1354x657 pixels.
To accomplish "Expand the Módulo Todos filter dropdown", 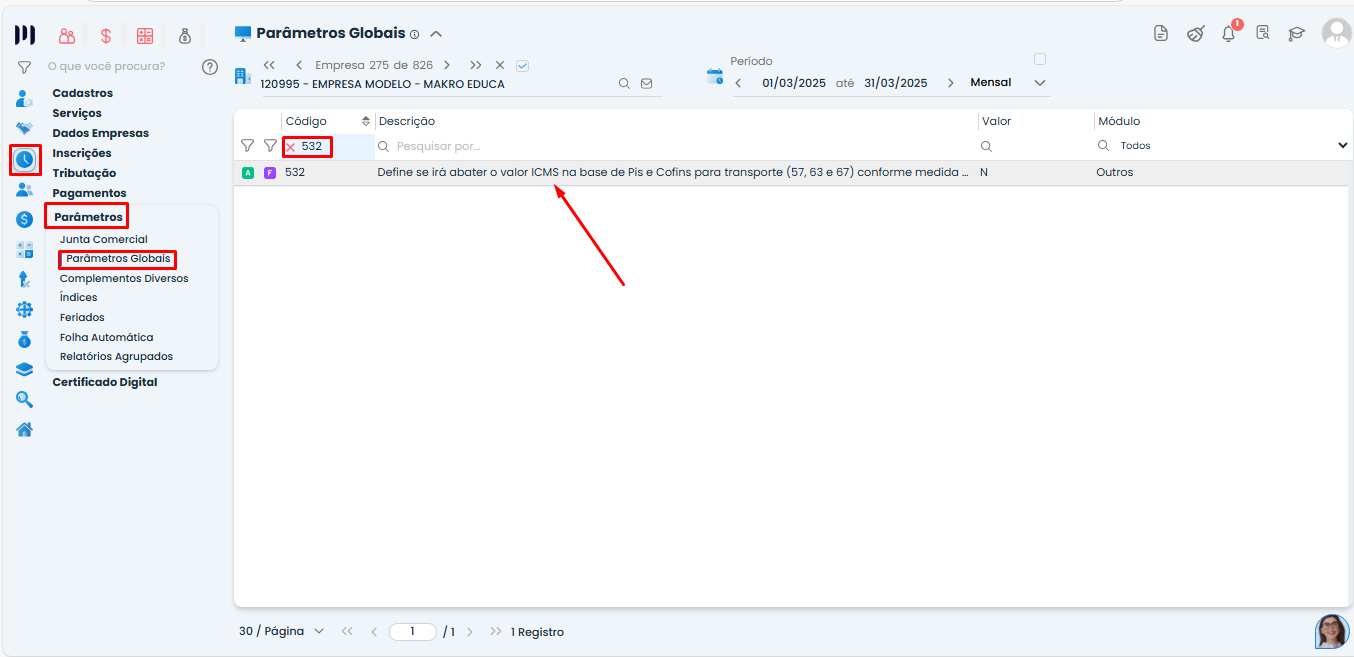I will tap(1343, 146).
